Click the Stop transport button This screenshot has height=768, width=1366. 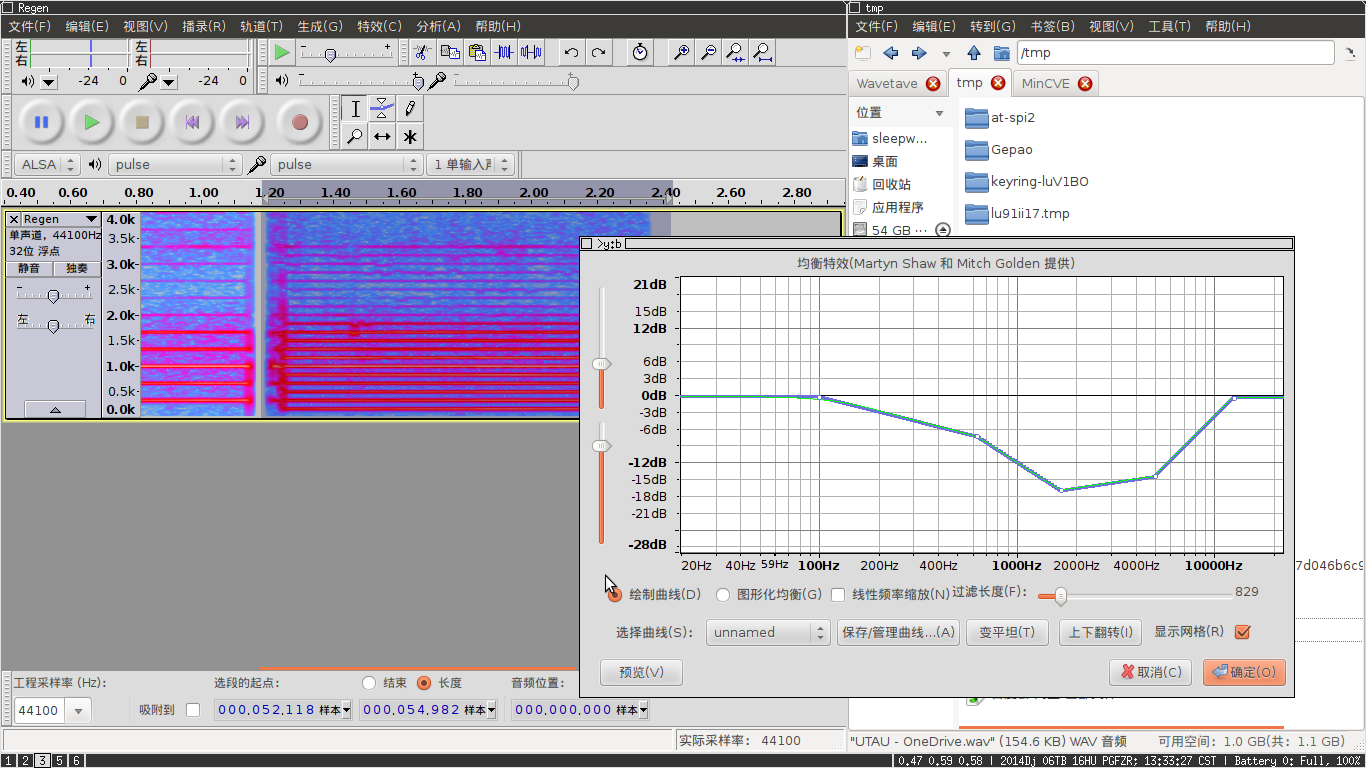pyautogui.click(x=142, y=122)
